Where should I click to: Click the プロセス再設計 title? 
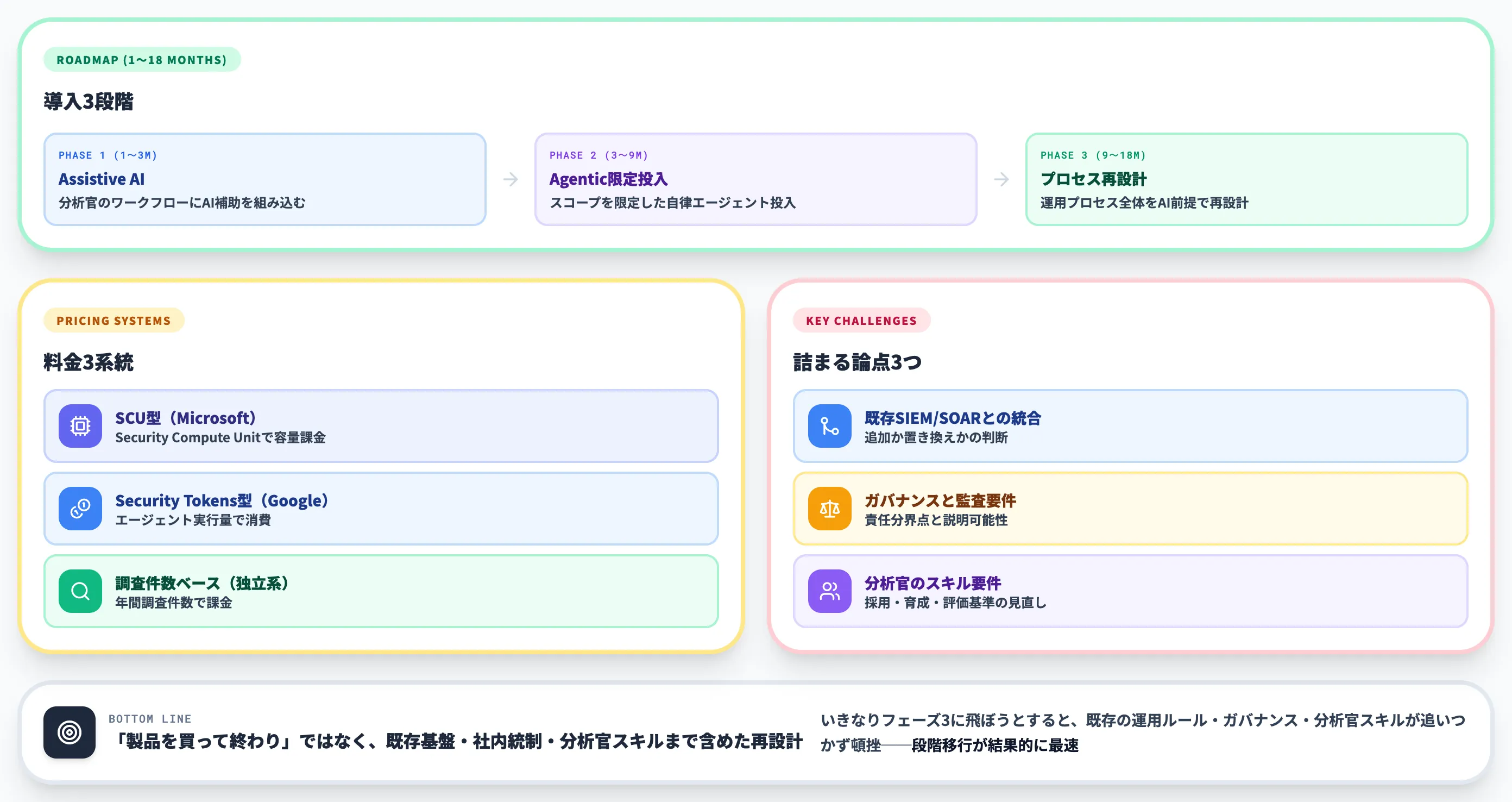coord(1093,179)
